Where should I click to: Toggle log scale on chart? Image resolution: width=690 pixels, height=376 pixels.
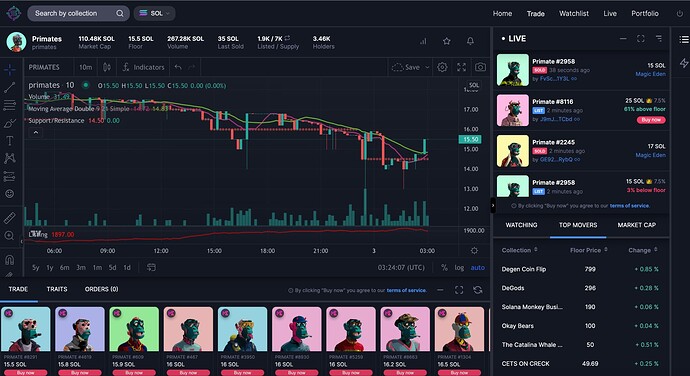point(459,267)
